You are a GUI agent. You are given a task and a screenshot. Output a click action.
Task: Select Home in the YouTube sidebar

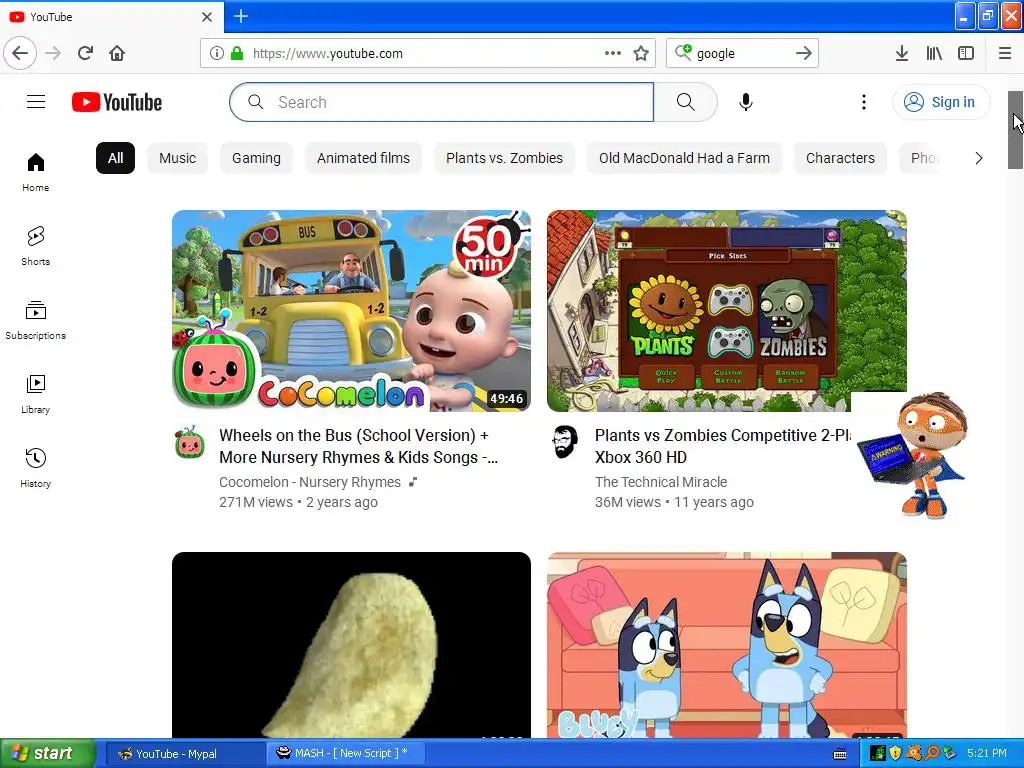(x=35, y=172)
